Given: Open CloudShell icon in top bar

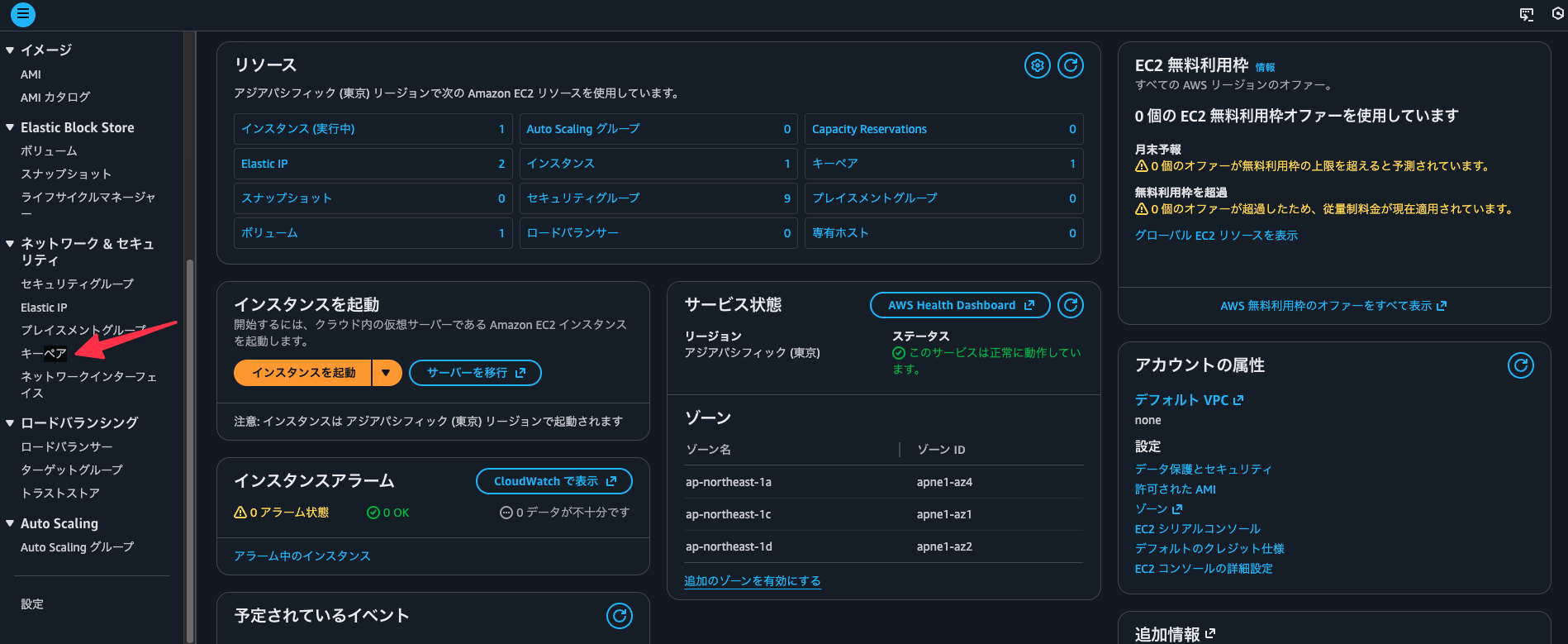Looking at the screenshot, I should coord(1527,14).
